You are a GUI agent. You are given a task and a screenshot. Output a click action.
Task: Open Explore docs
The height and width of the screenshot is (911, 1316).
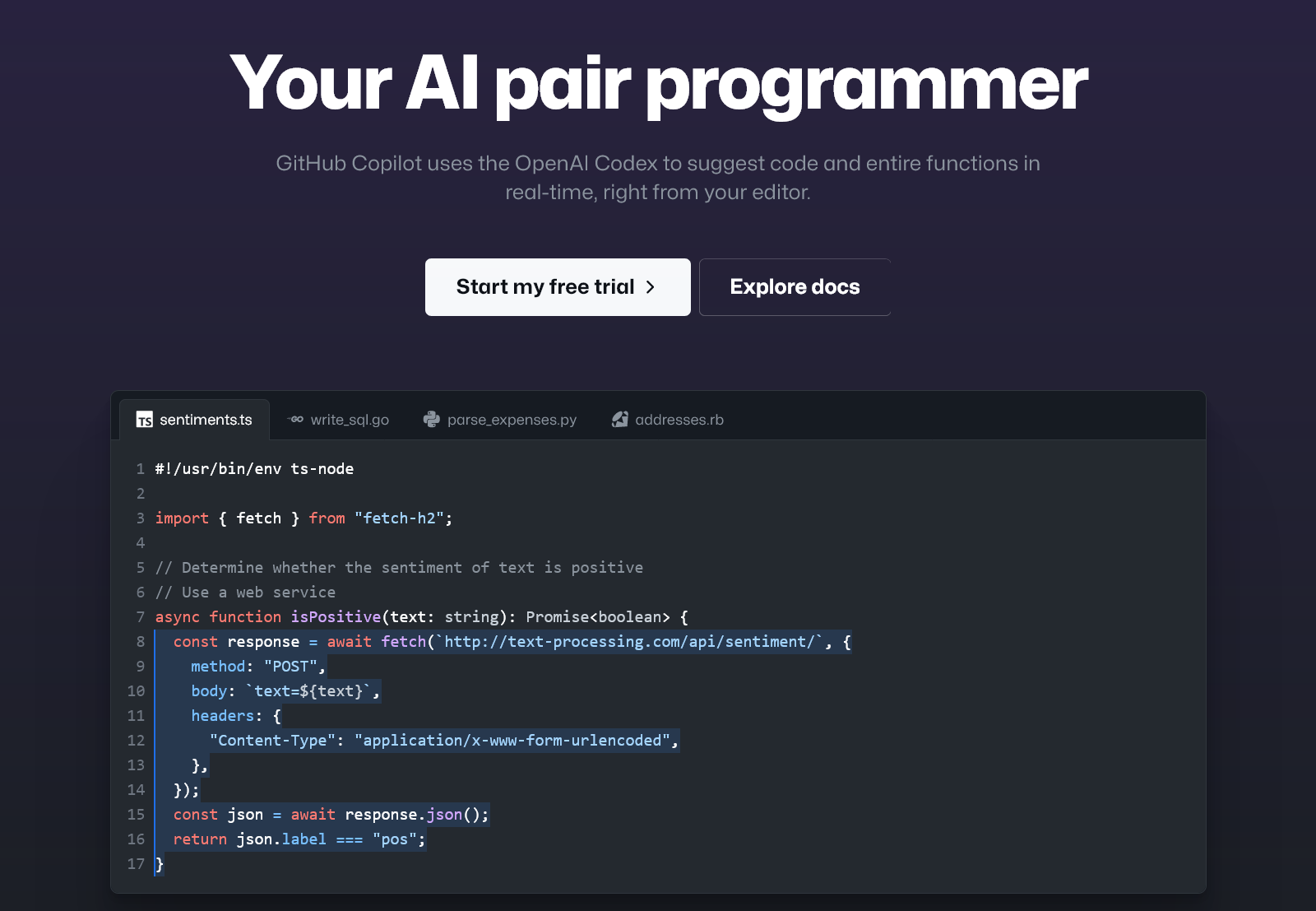click(794, 286)
